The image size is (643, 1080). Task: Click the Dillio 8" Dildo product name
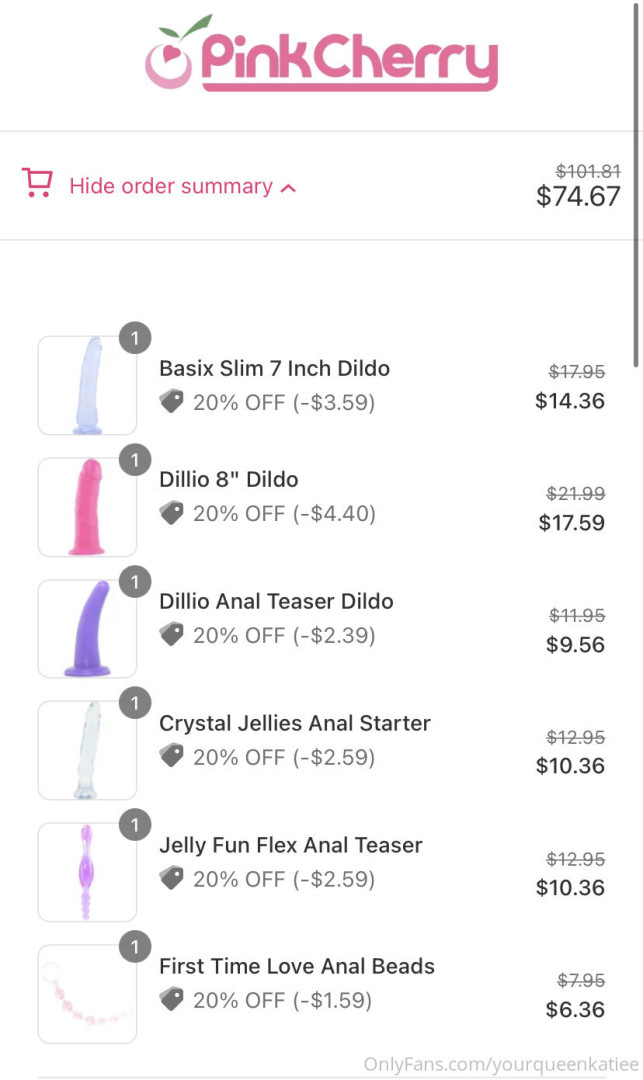point(229,480)
